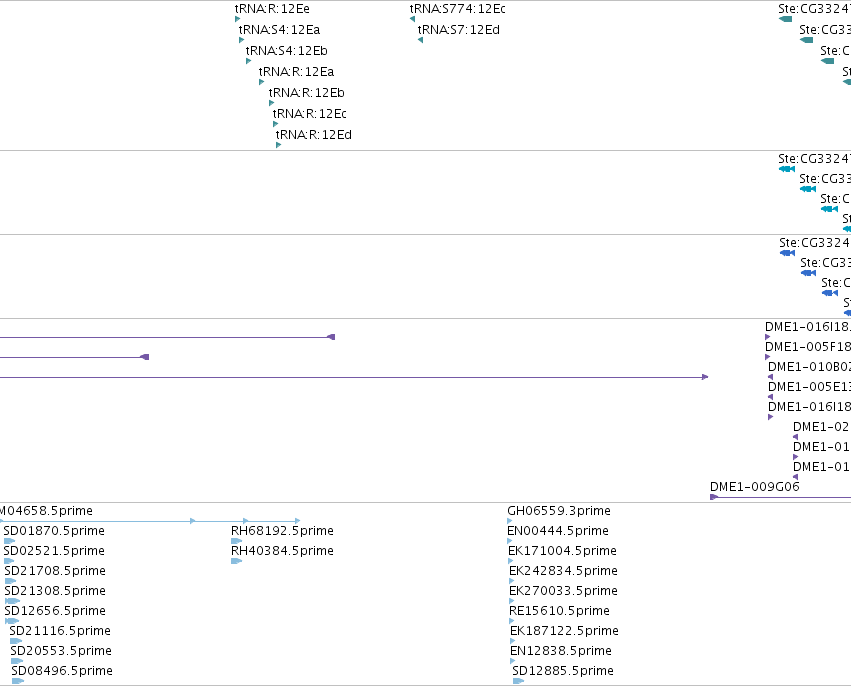Click the M04658.5prime label
The image size is (851, 686).
[46, 511]
